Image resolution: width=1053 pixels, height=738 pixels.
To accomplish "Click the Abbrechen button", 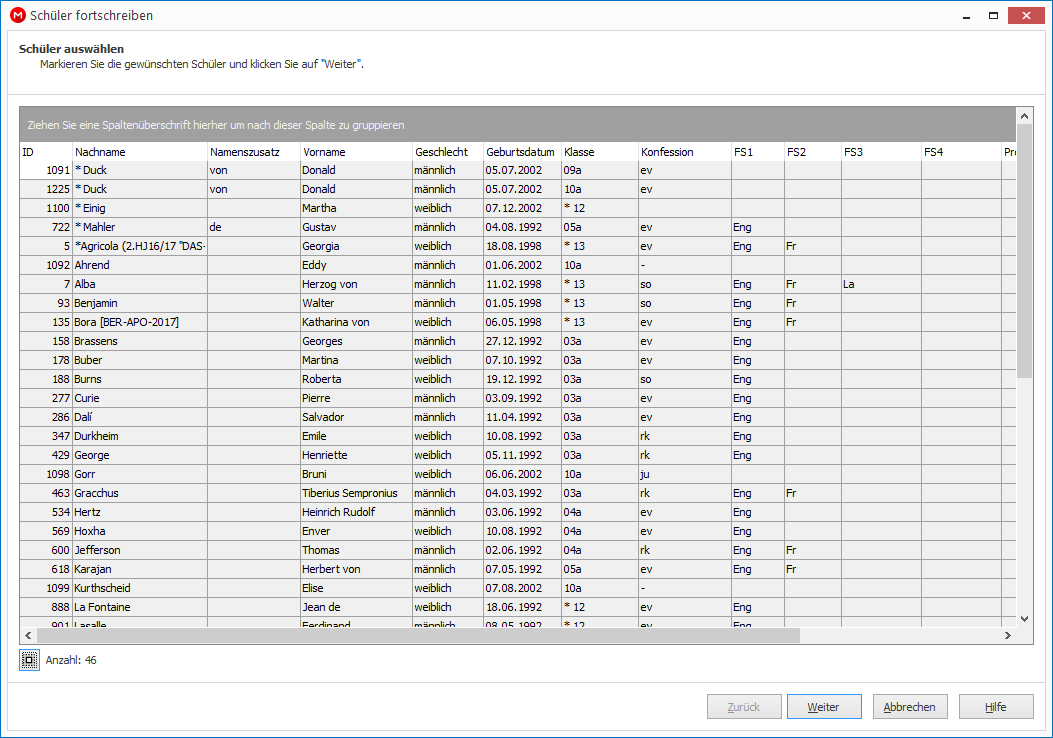I will pos(909,706).
